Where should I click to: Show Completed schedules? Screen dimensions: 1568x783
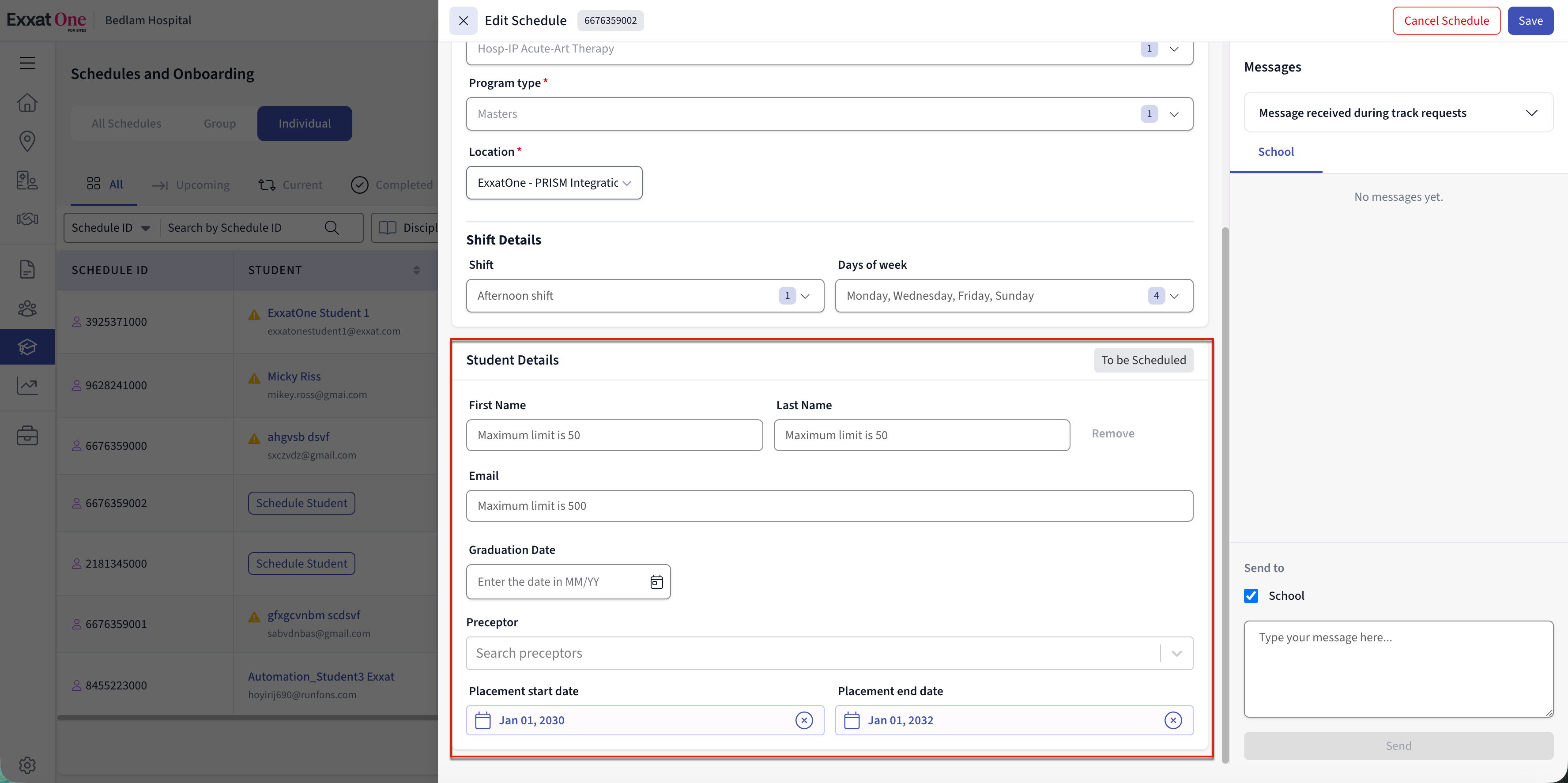[392, 185]
